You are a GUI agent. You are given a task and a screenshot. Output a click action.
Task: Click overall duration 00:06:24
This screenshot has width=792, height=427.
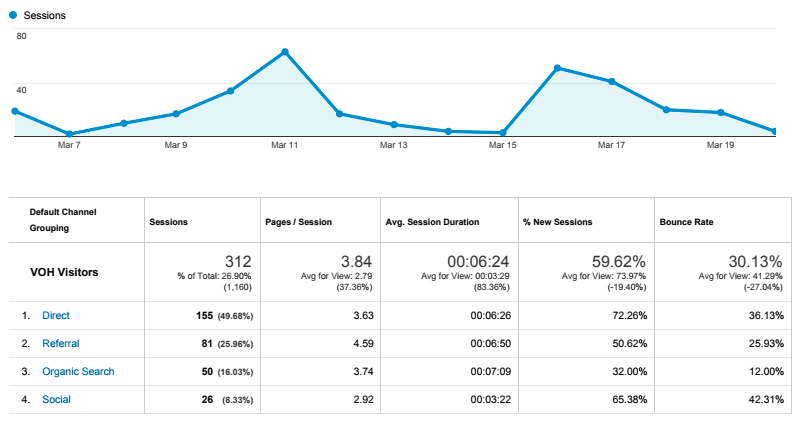click(478, 262)
